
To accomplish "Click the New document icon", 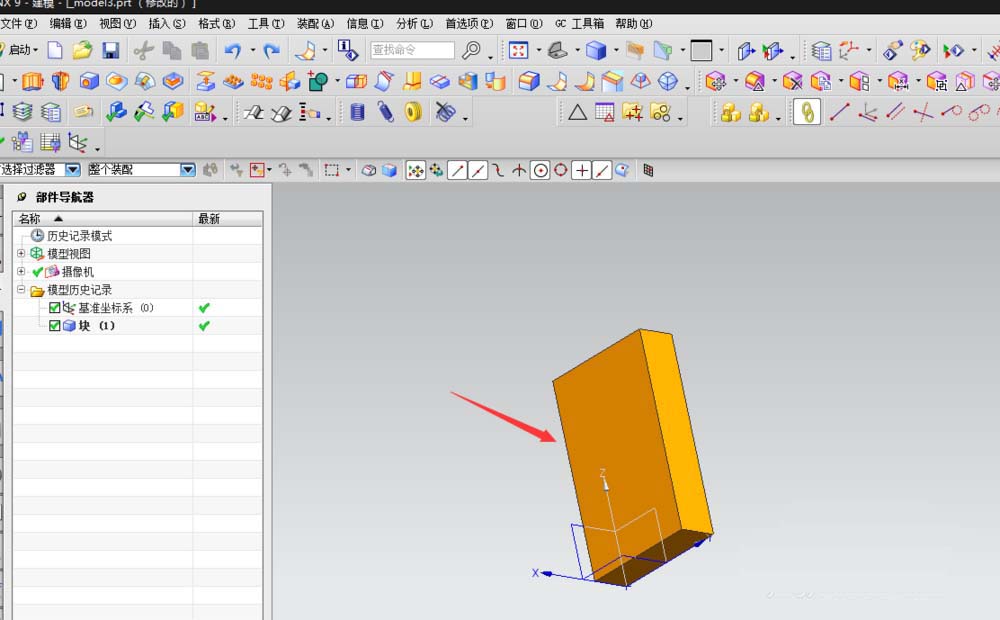I will (55, 50).
